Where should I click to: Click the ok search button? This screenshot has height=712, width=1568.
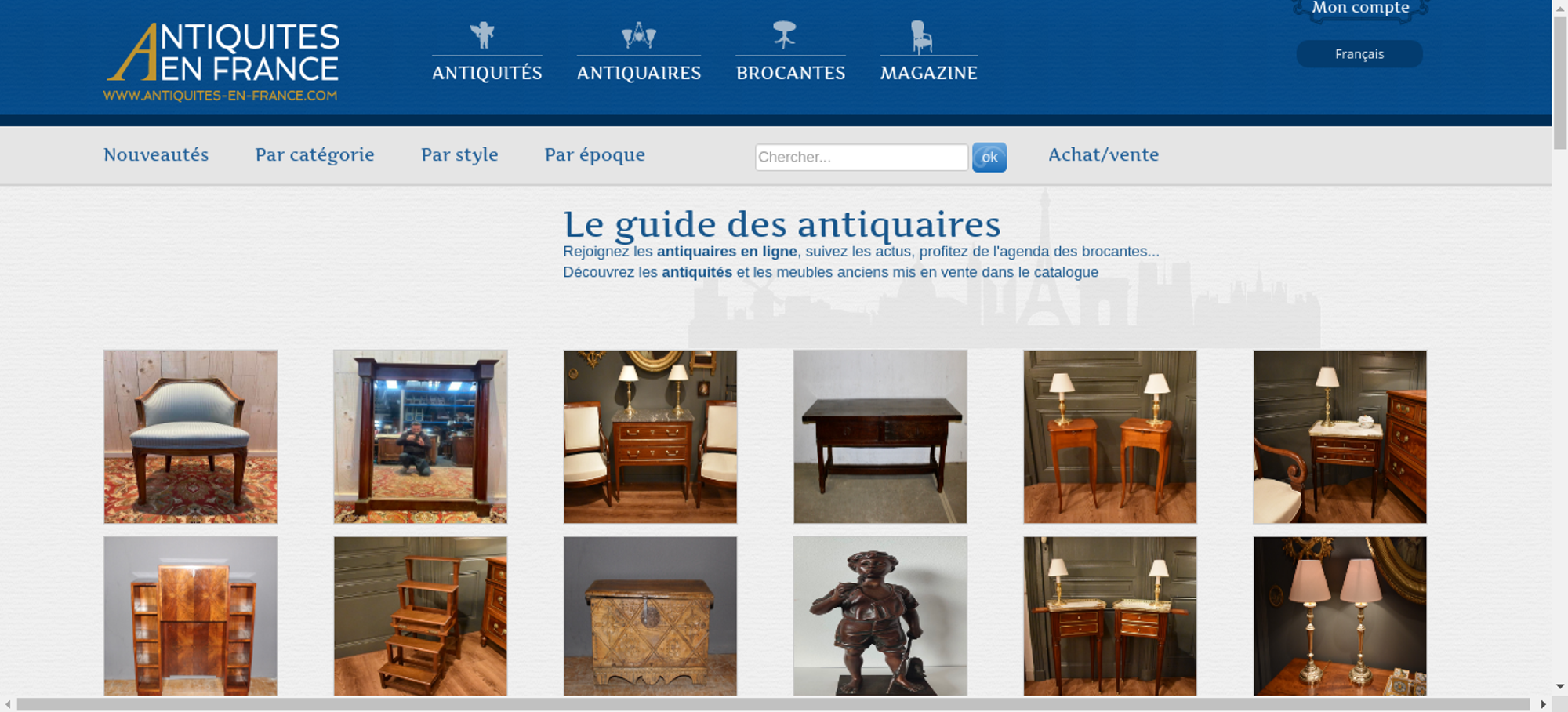tap(989, 158)
